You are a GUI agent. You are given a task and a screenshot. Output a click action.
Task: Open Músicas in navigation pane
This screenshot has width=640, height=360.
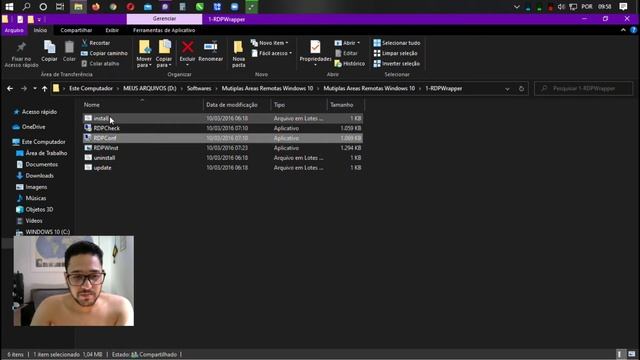pos(31,198)
